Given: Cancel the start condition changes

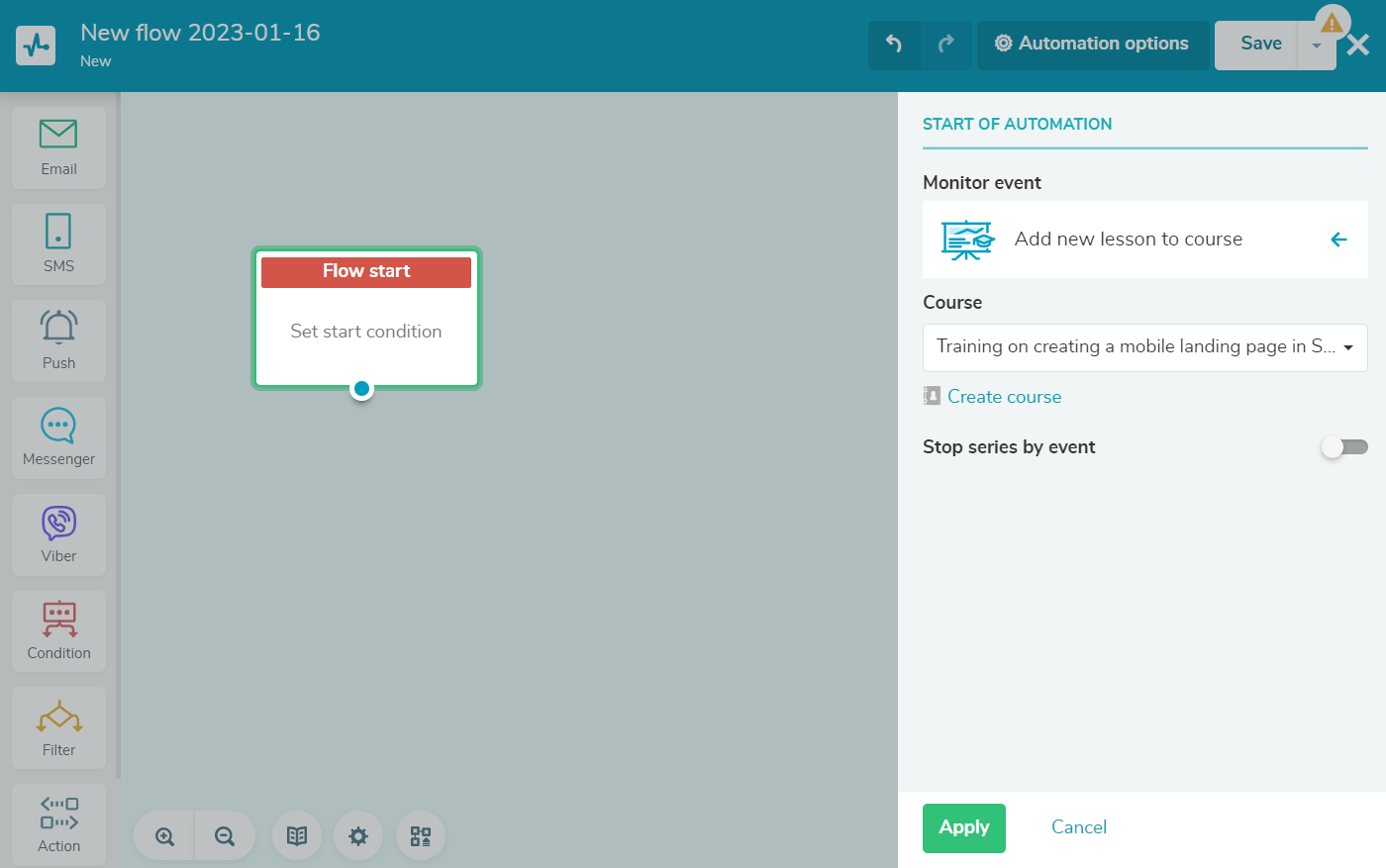Looking at the screenshot, I should pyautogui.click(x=1078, y=827).
